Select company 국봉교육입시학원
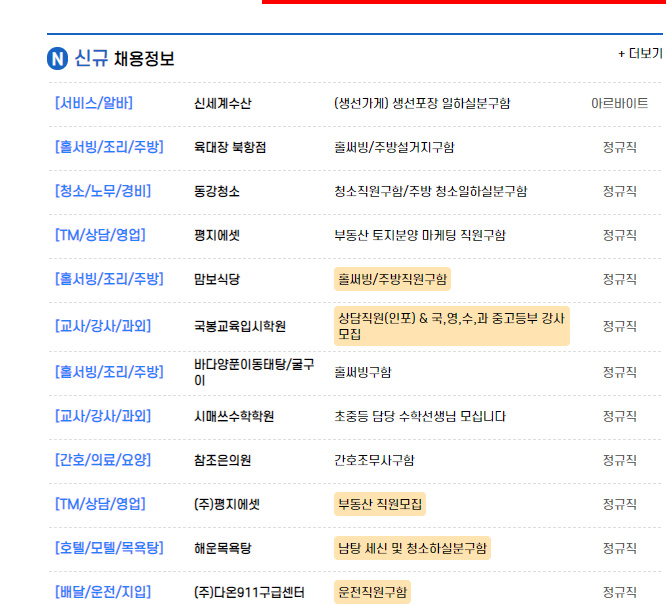Screen dimensions: 666x606 (240, 326)
